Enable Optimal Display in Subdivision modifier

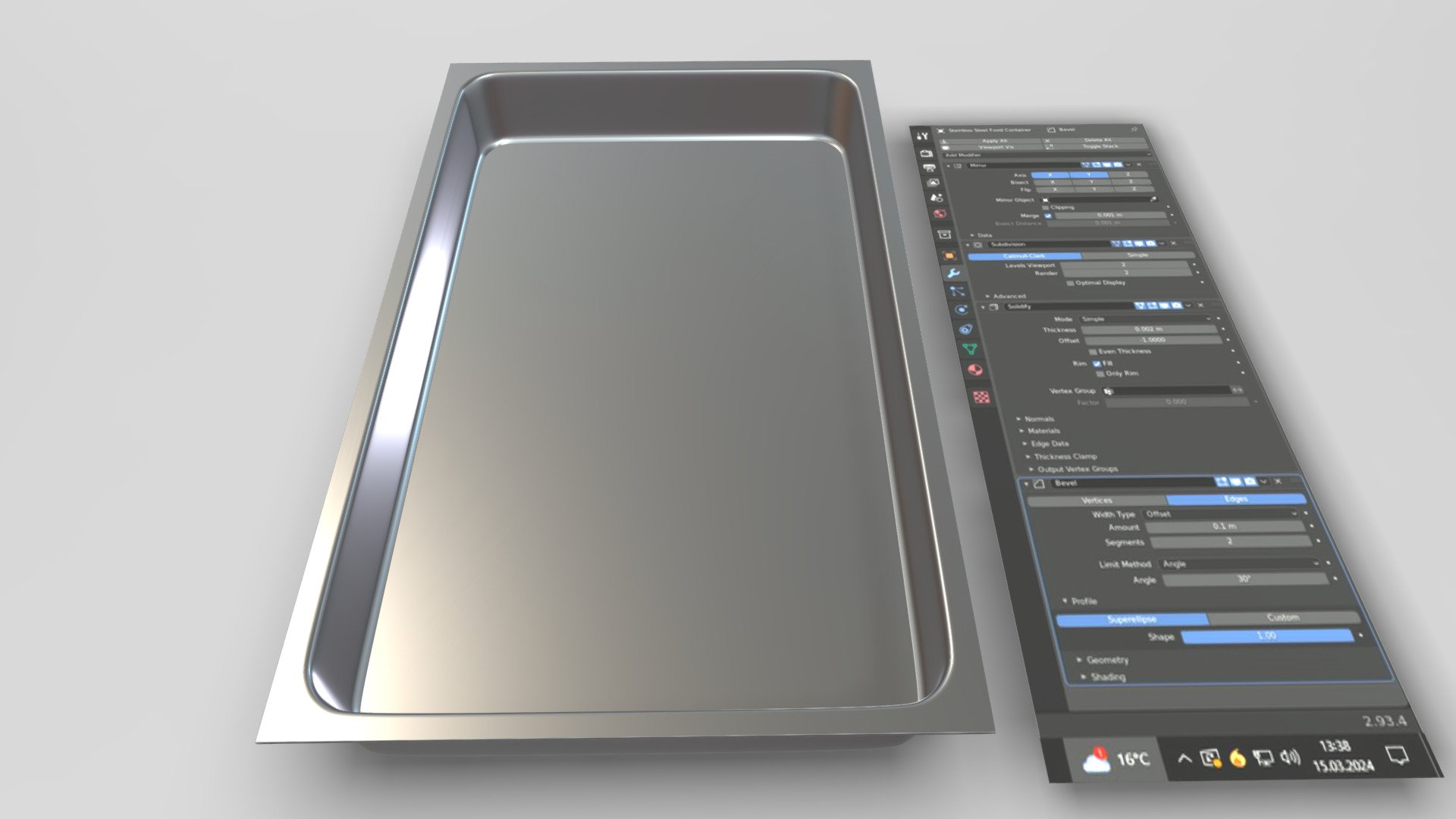pos(1071,283)
